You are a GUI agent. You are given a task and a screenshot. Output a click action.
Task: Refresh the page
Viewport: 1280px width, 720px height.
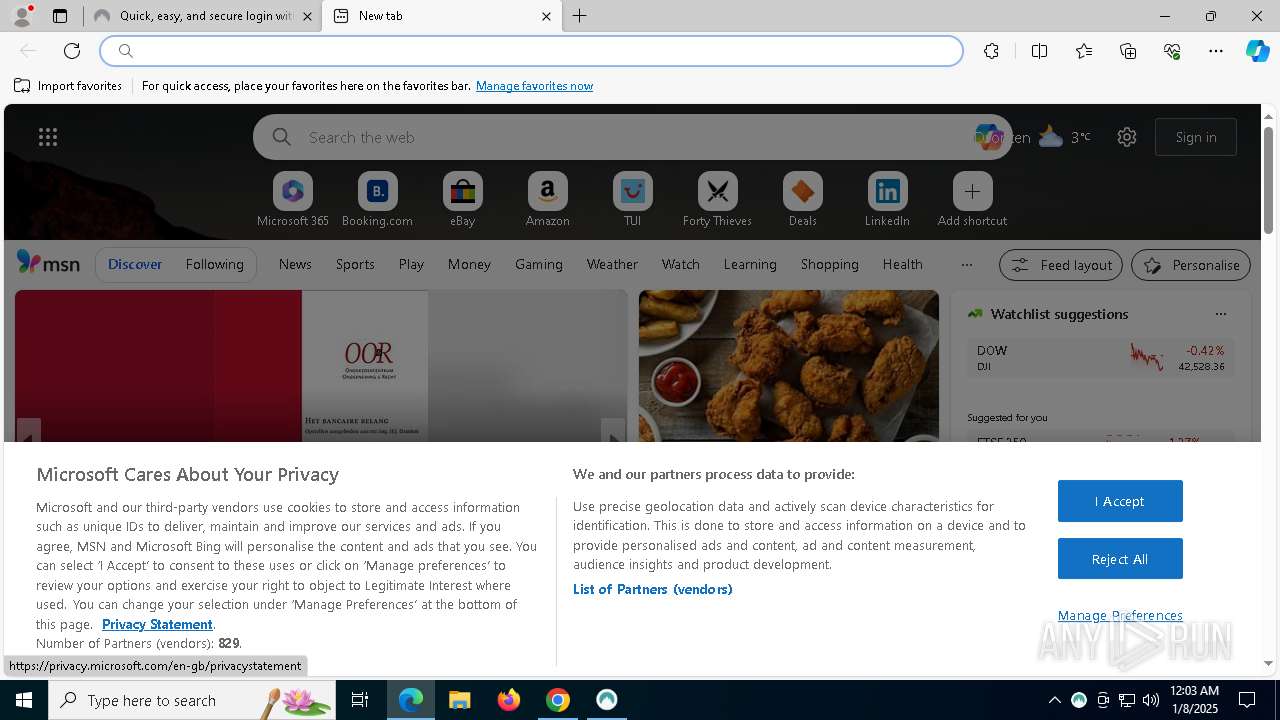coord(72,51)
